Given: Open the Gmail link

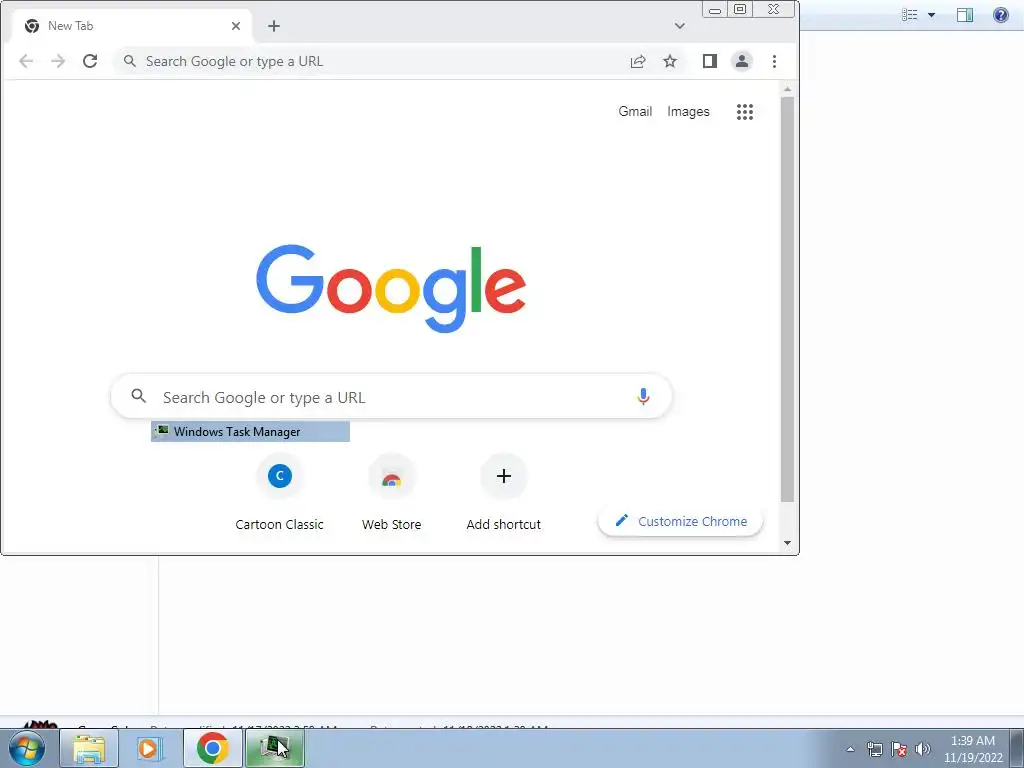Looking at the screenshot, I should pyautogui.click(x=635, y=112).
